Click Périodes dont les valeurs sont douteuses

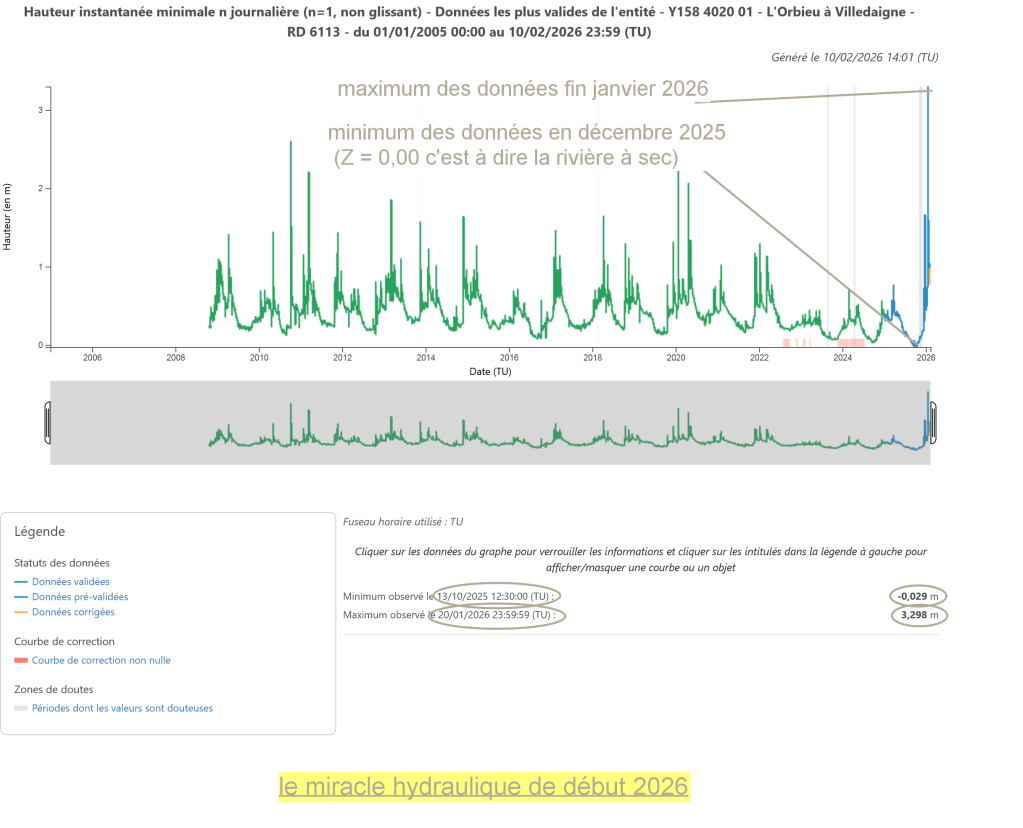click(x=122, y=708)
